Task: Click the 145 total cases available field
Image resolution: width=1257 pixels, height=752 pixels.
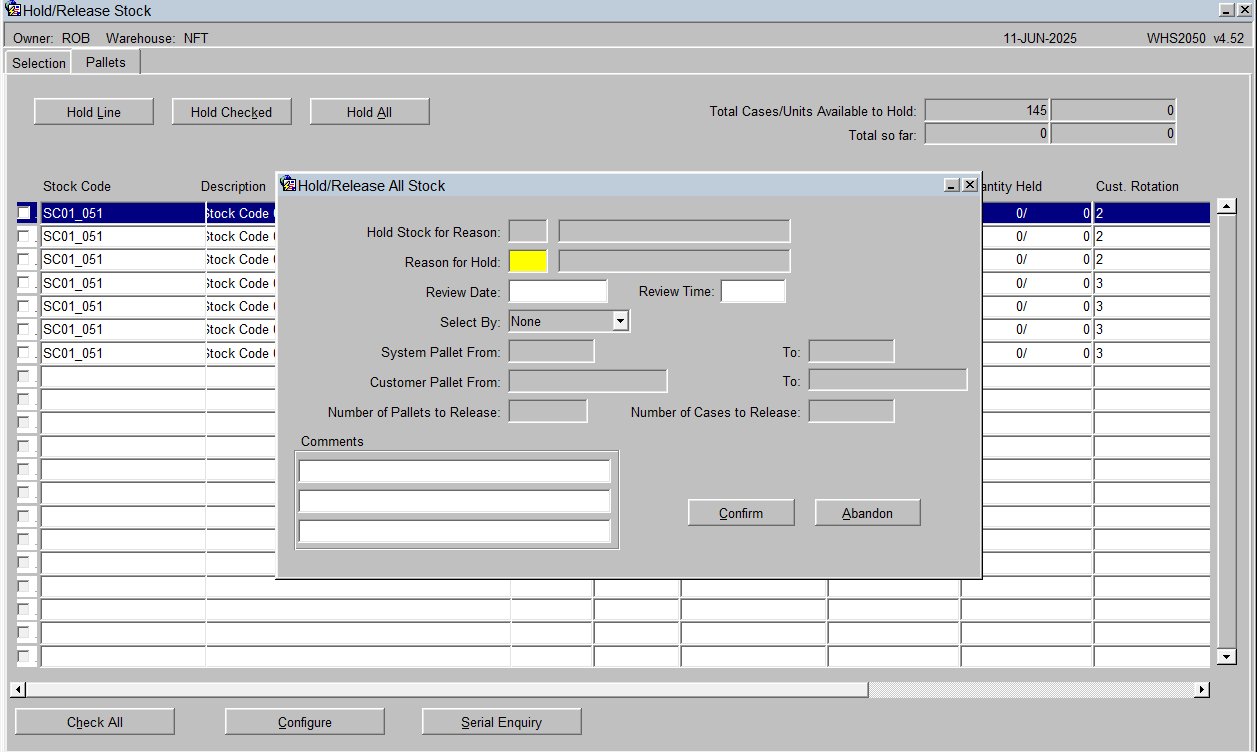Action: 987,111
